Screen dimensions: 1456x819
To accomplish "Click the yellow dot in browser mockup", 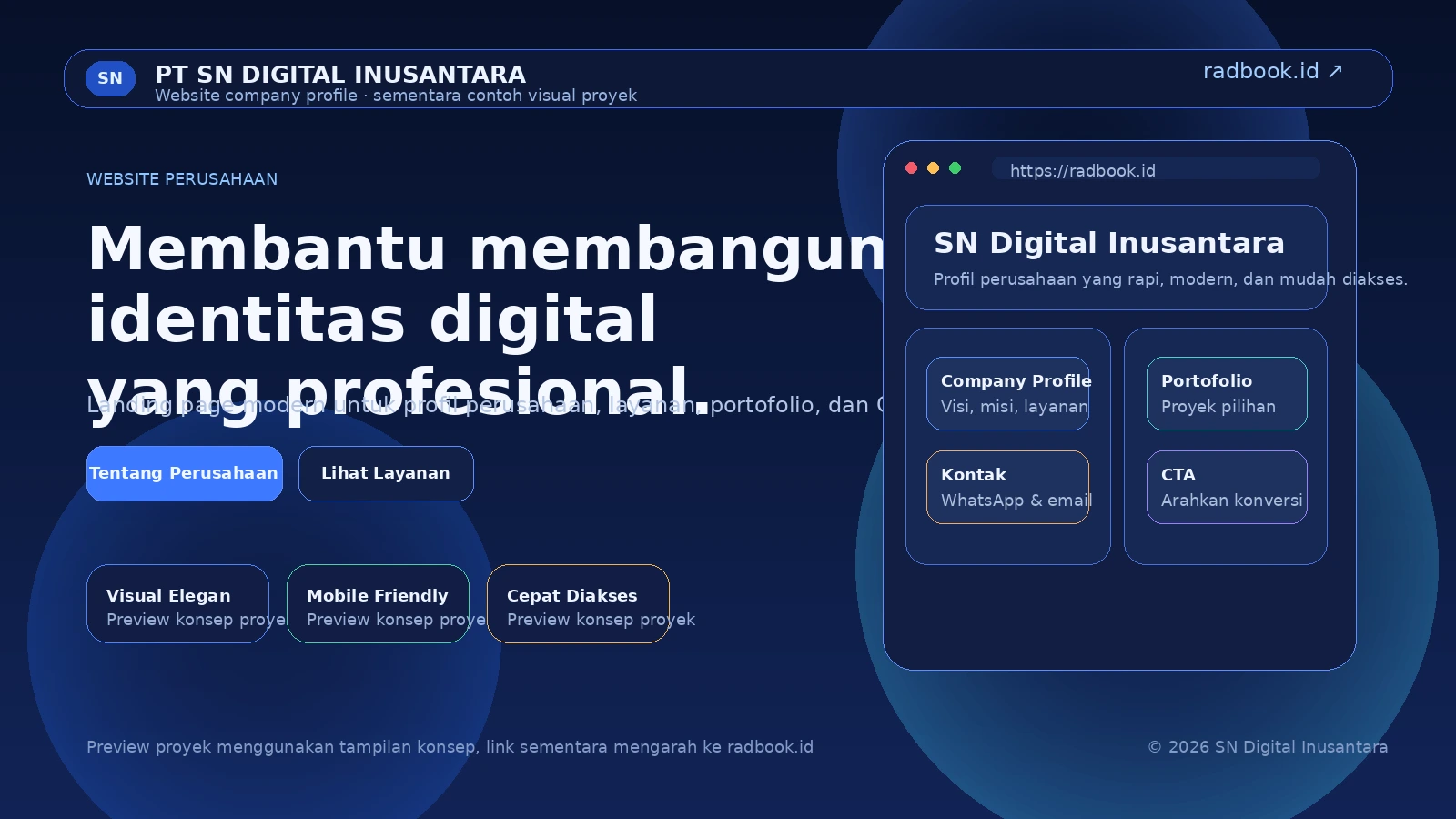I will (933, 167).
